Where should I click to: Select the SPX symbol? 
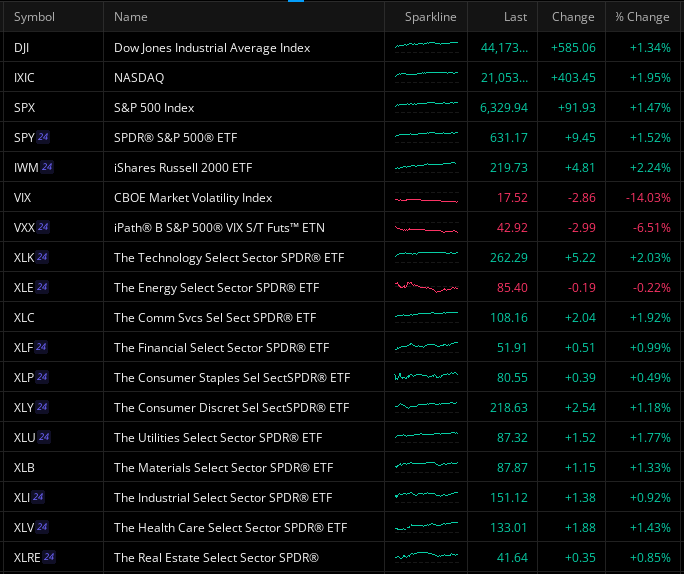[x=24, y=107]
